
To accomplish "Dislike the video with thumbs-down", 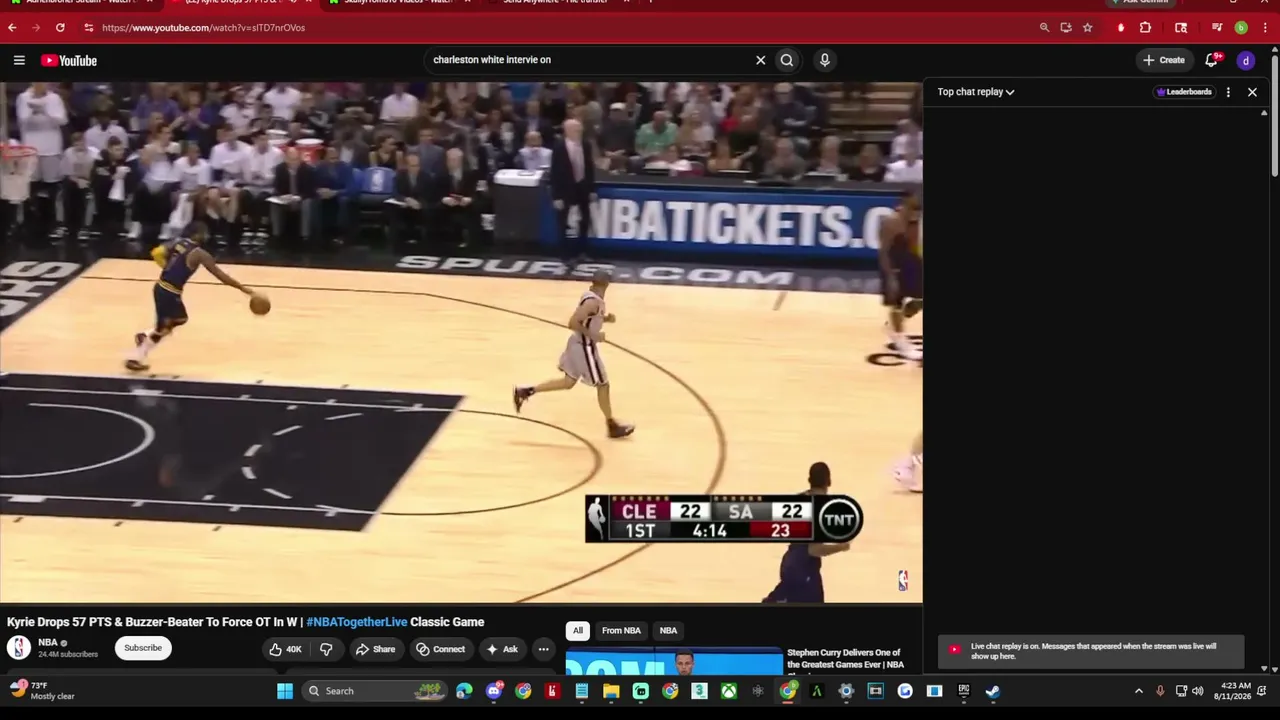I will click(326, 649).
